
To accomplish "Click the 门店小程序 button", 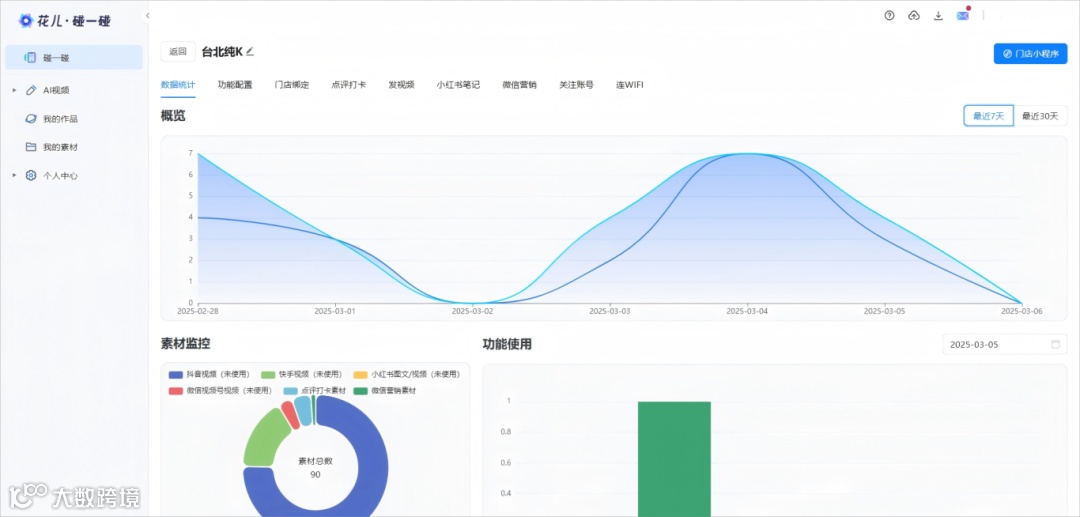I will pyautogui.click(x=1030, y=54).
